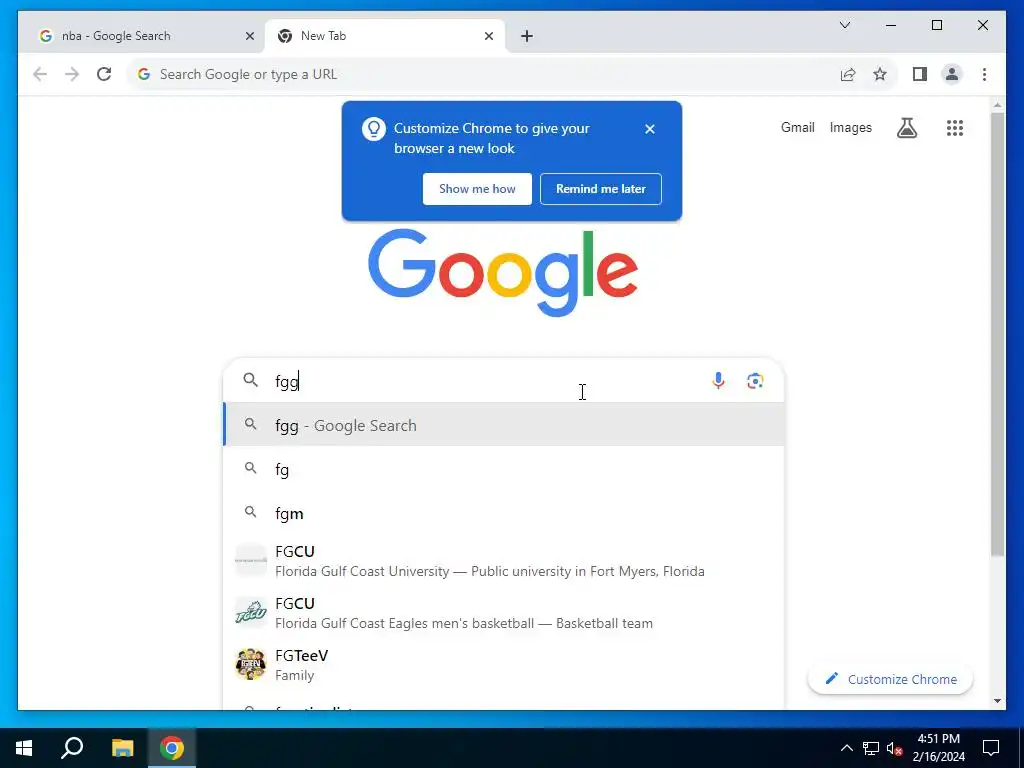Open the Chrome side panel

(920, 74)
